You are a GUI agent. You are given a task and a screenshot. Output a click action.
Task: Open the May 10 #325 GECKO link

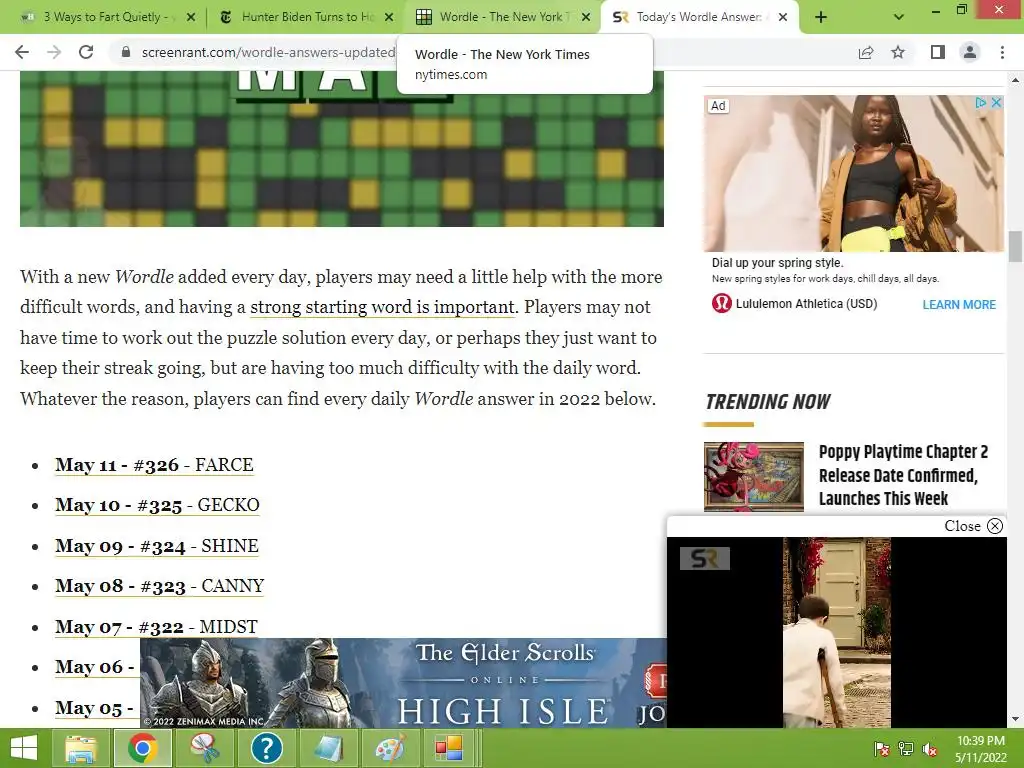coord(157,505)
